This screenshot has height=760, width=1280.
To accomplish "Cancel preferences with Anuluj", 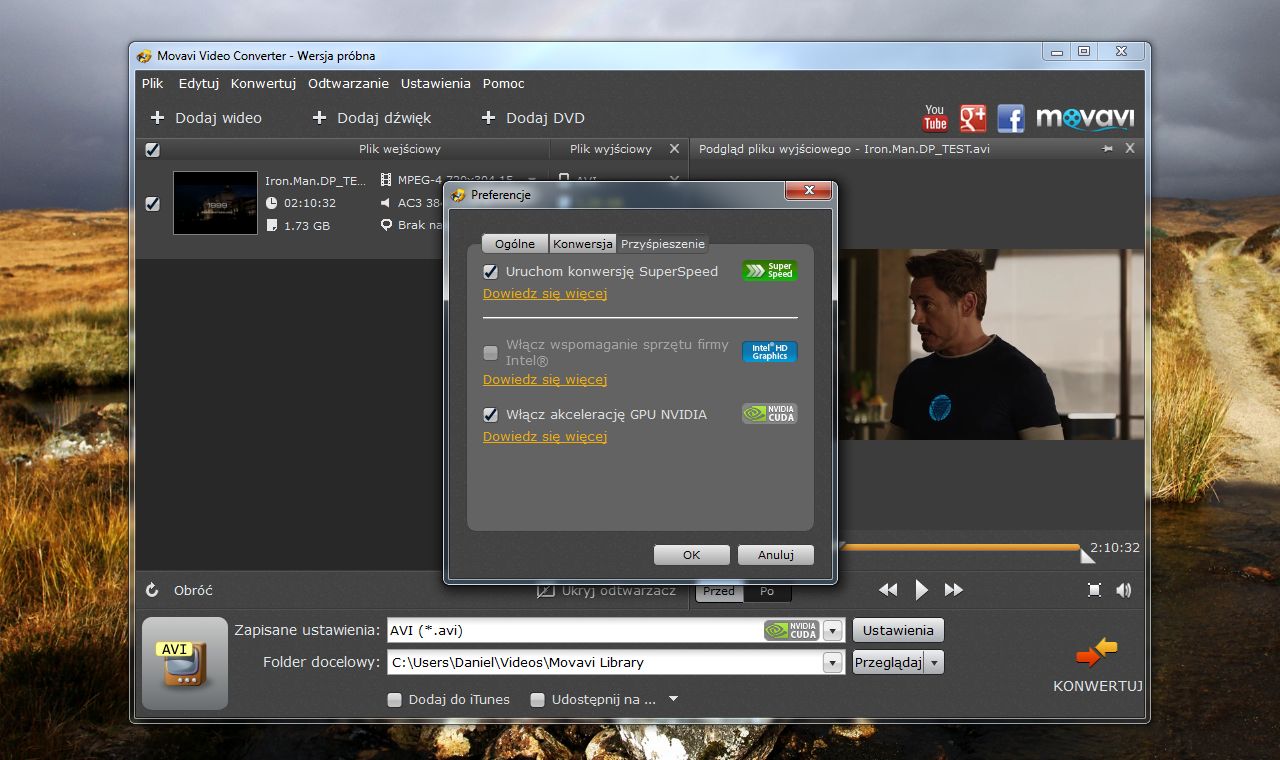I will pyautogui.click(x=776, y=555).
